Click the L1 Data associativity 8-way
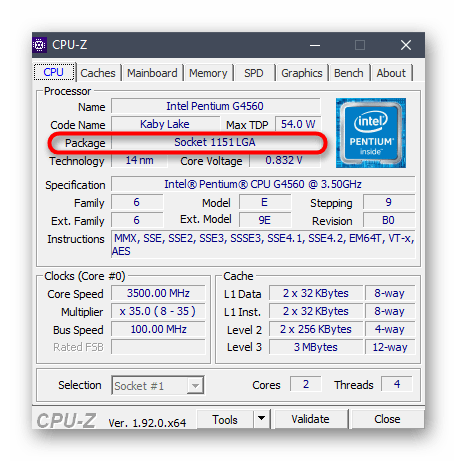The width and height of the screenshot is (457, 461). coord(390,293)
